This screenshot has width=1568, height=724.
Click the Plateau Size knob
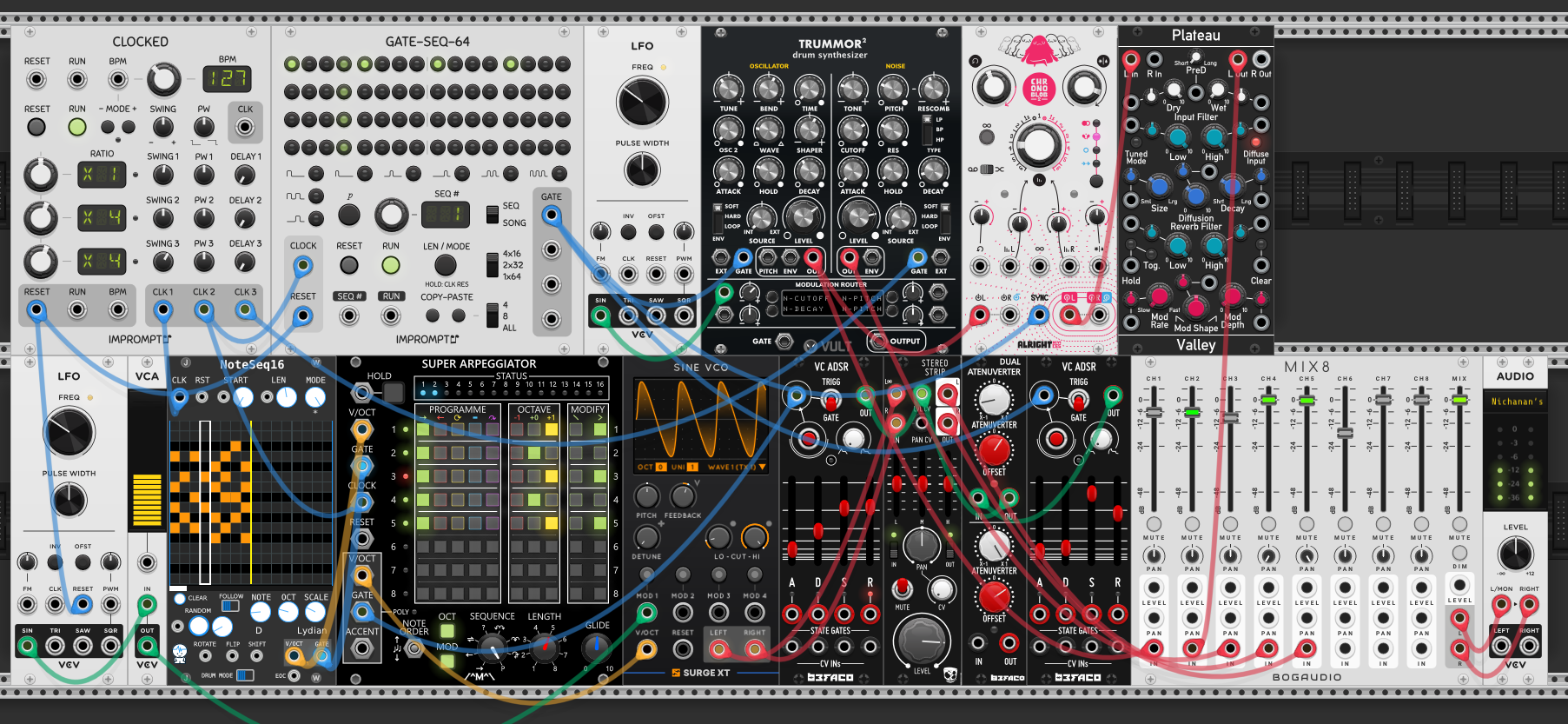(x=1159, y=185)
